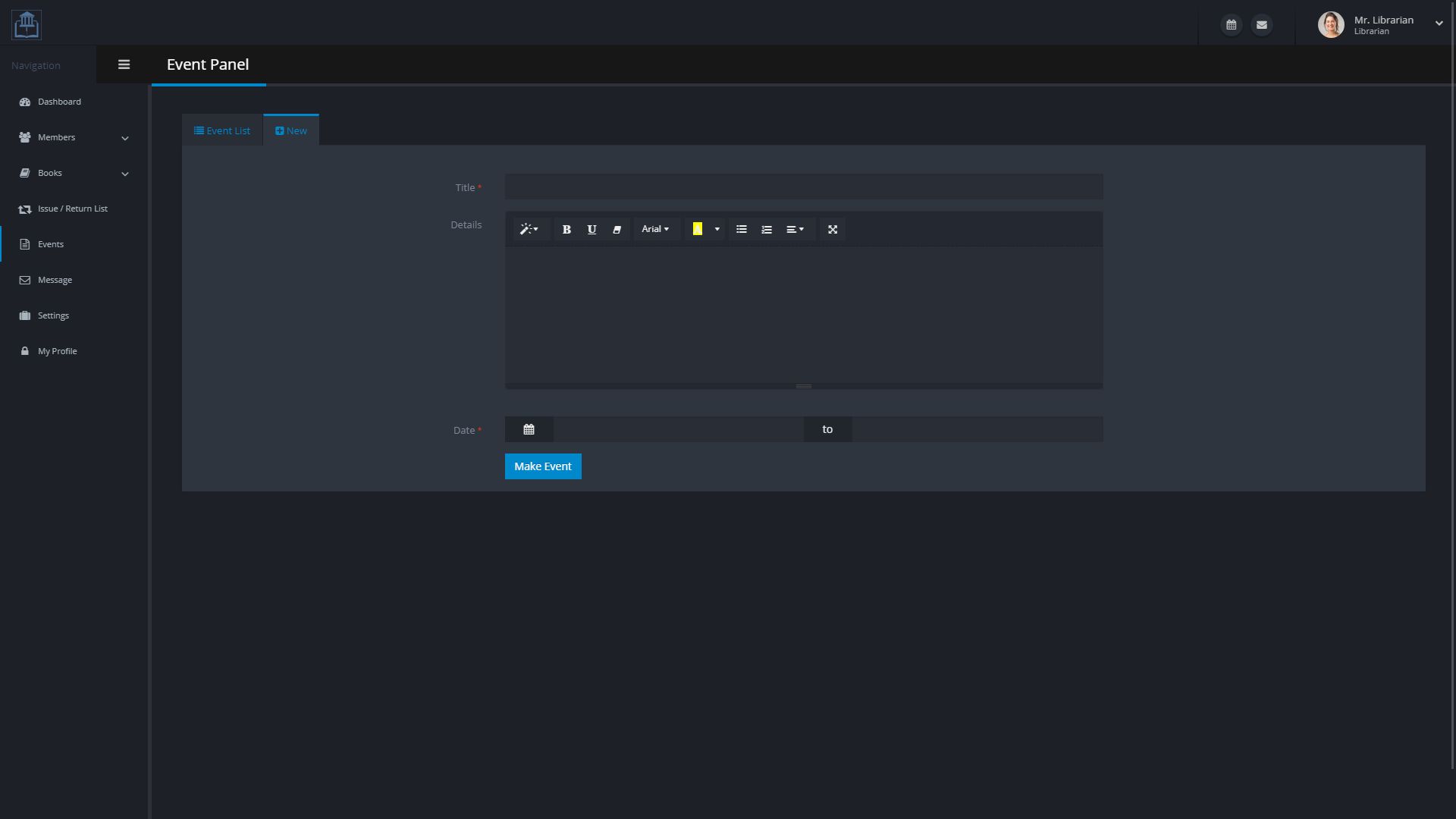Insert an ordered numbered list
The width and height of the screenshot is (1456, 819).
767,229
